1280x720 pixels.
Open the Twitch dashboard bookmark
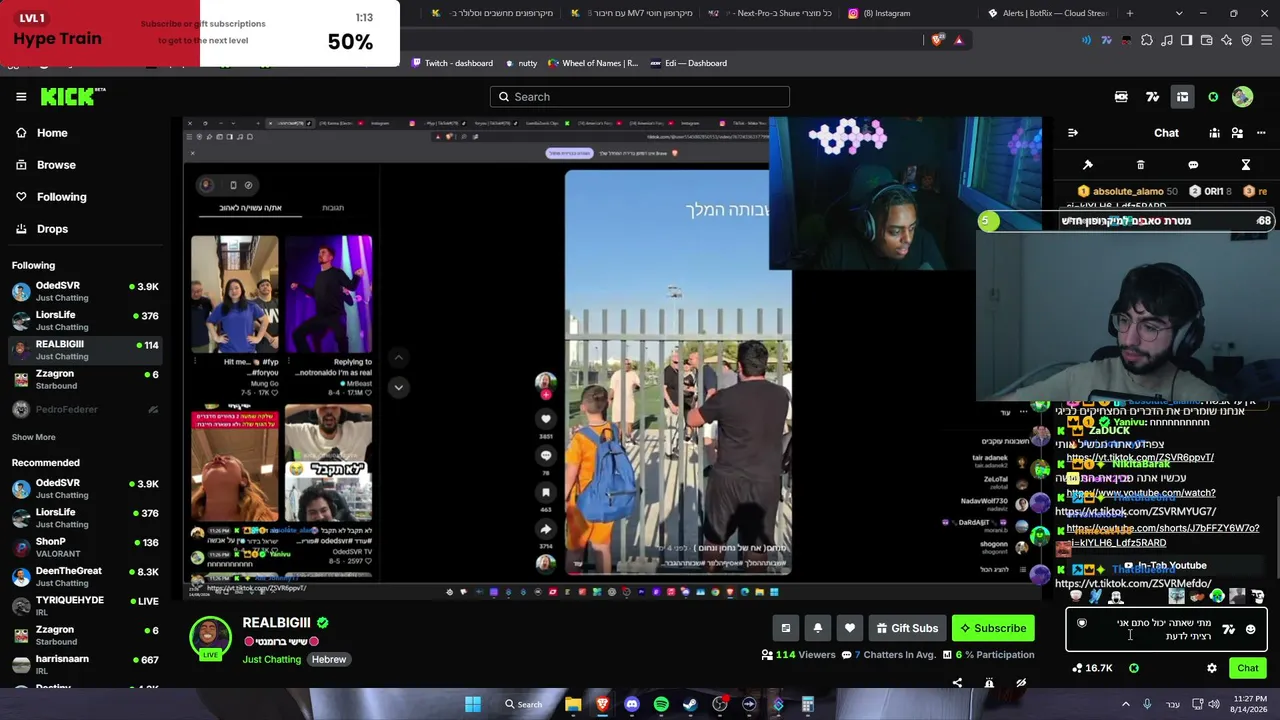pos(452,63)
